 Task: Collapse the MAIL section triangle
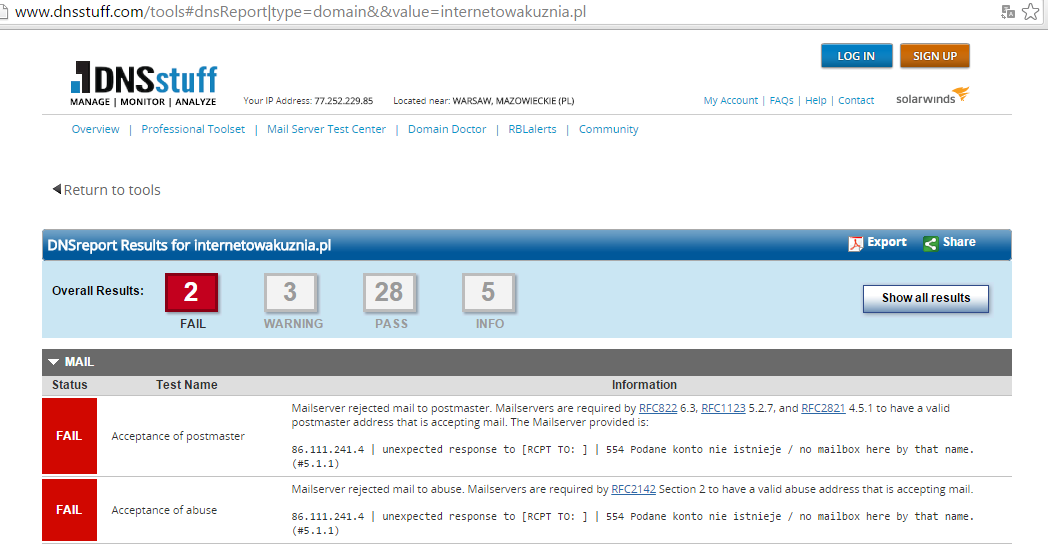coord(53,362)
